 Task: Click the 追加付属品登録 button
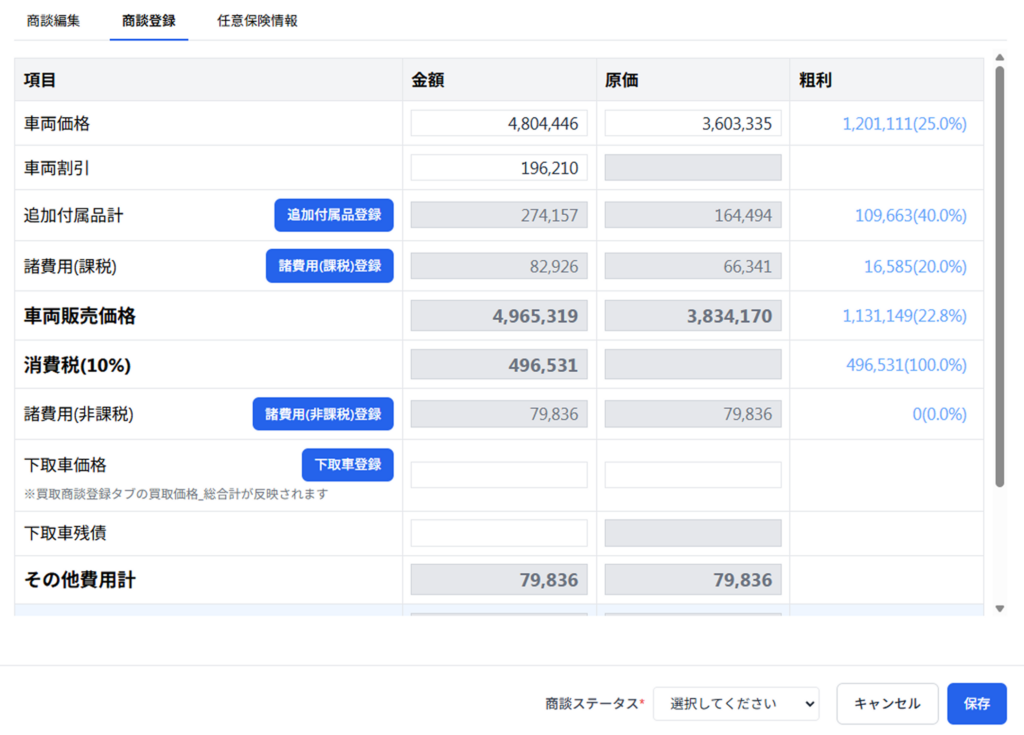coord(334,215)
